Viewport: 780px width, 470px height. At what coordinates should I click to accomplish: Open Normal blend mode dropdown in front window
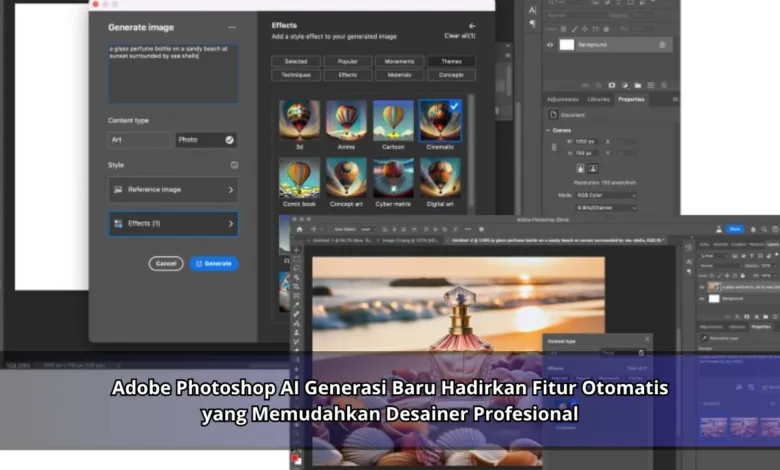point(720,266)
